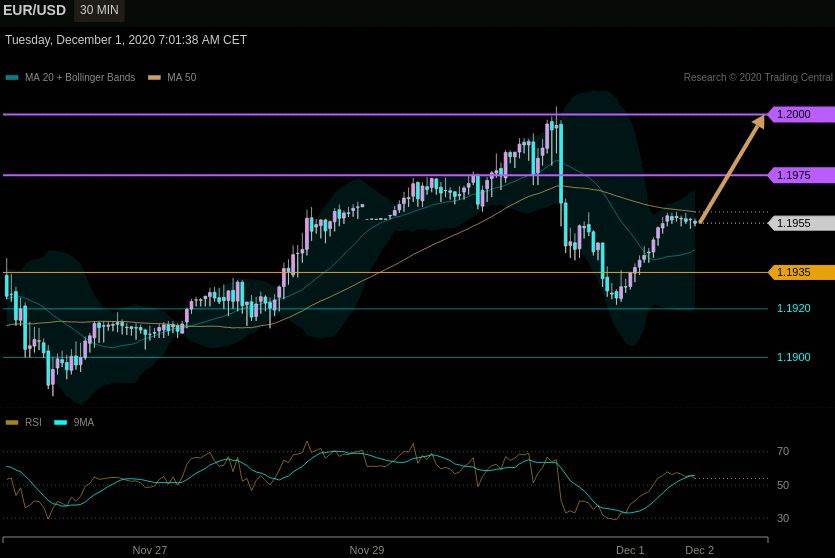Click the RSI legend color swatch
Image resolution: width=835 pixels, height=558 pixels.
point(12,423)
